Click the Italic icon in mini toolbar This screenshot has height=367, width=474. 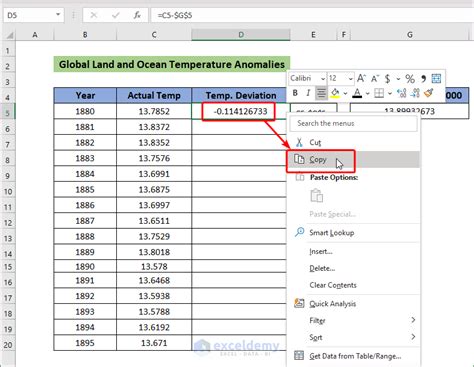(x=308, y=93)
